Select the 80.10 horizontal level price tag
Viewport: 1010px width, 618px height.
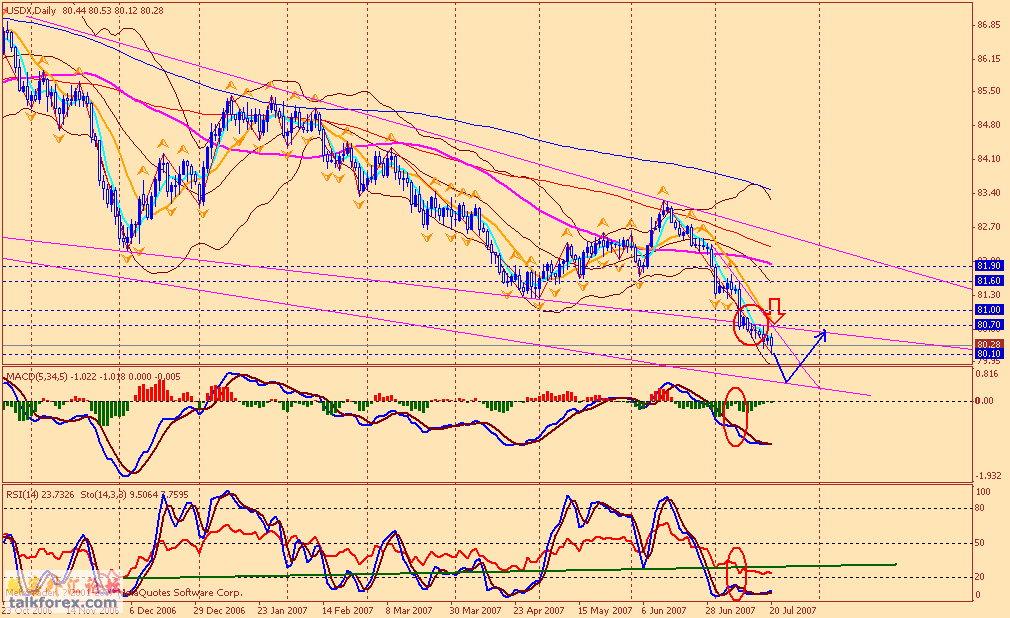tap(989, 354)
